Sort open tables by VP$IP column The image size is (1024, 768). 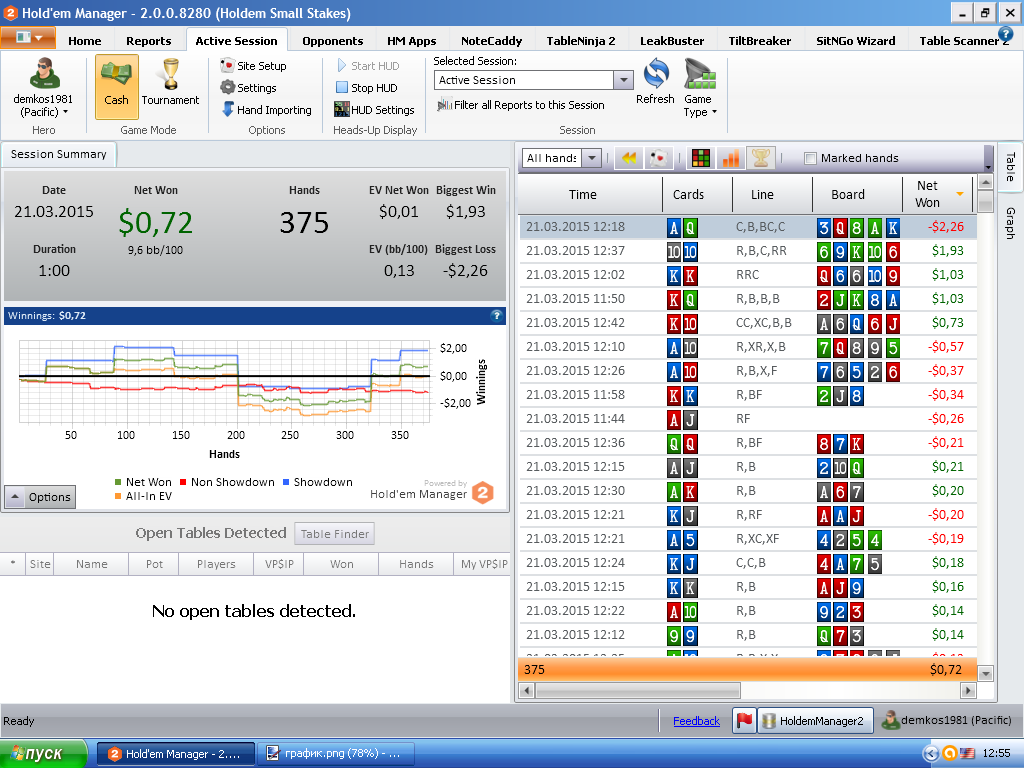279,564
